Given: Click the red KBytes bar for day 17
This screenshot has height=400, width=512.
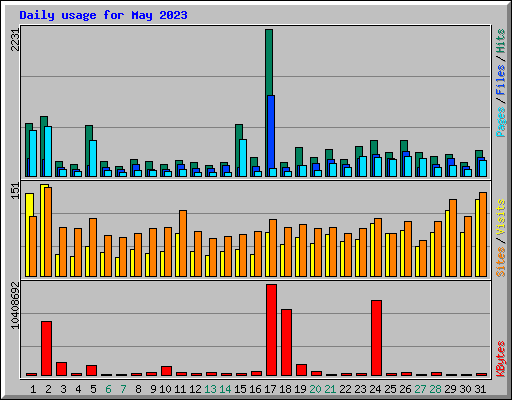Looking at the screenshot, I should click(x=271, y=330).
